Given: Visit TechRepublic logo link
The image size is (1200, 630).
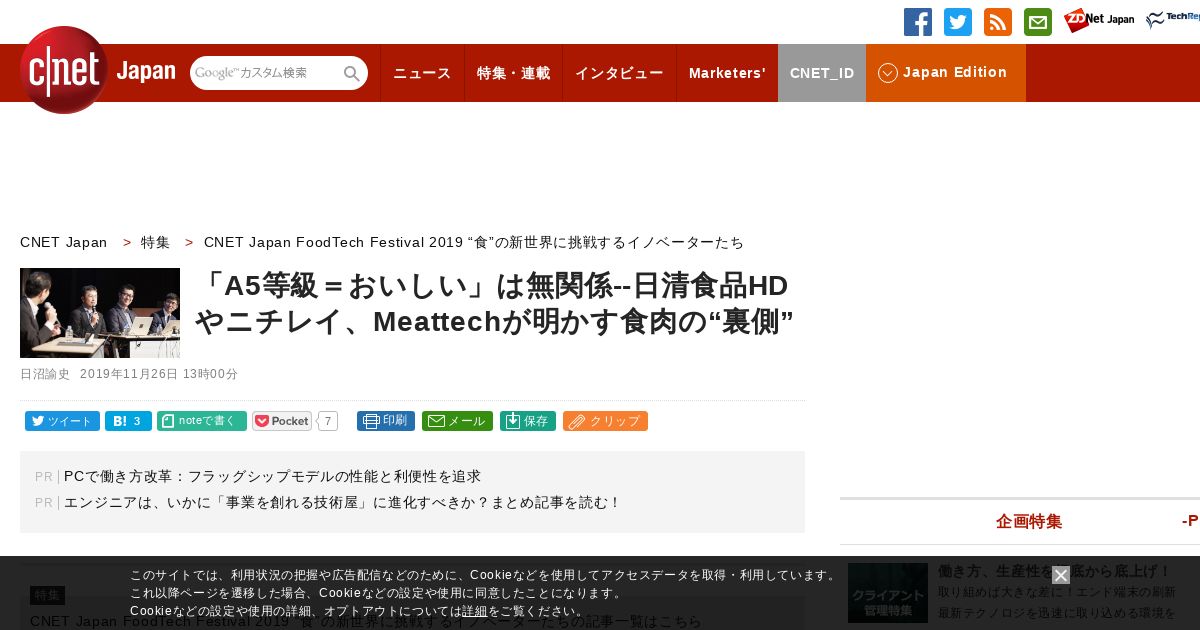Looking at the screenshot, I should 1173,20.
